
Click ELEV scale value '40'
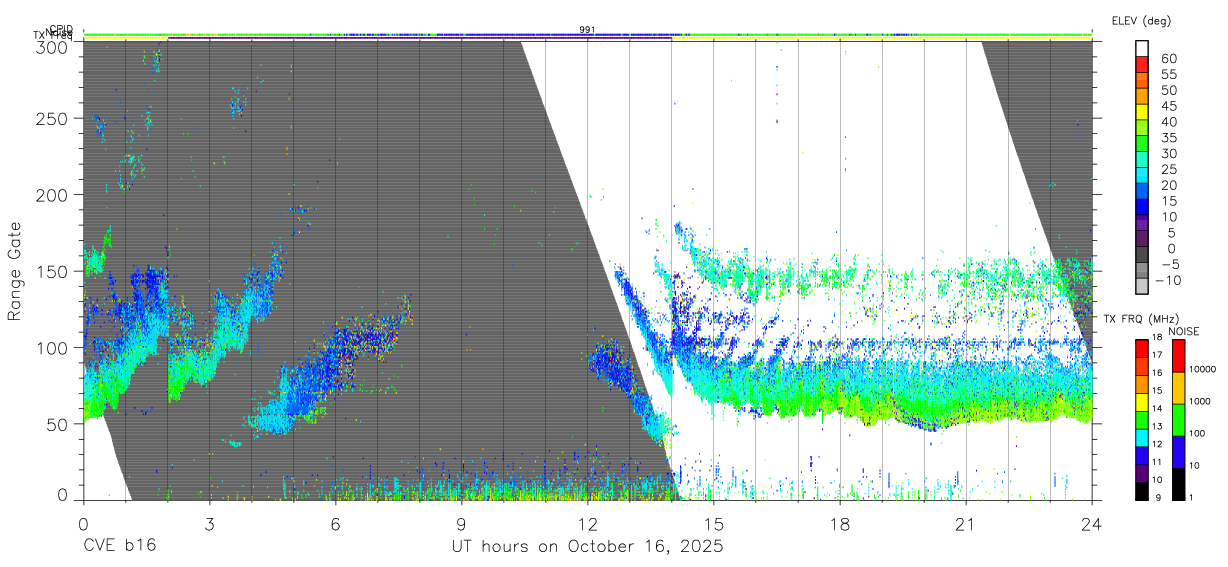[1168, 122]
